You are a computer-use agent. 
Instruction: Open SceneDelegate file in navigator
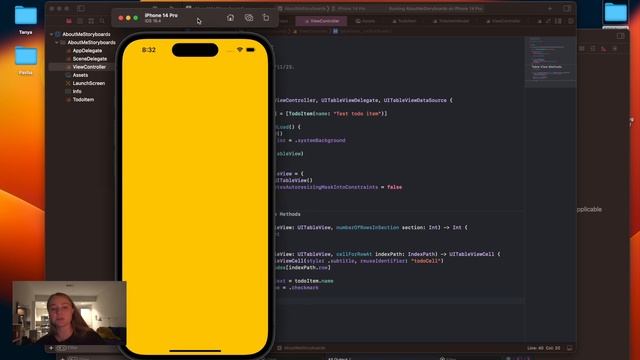tap(89, 59)
